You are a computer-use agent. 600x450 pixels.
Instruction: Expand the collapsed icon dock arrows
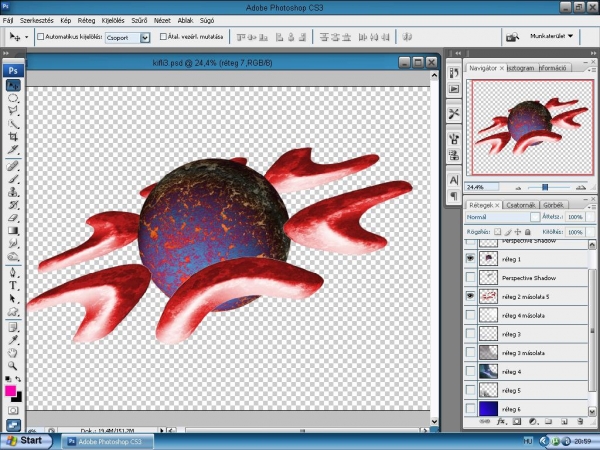point(458,53)
